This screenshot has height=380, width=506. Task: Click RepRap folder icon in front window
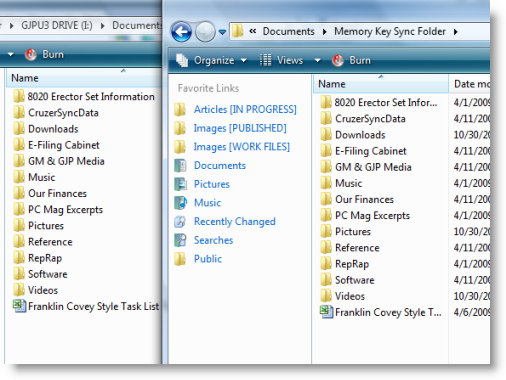[326, 264]
